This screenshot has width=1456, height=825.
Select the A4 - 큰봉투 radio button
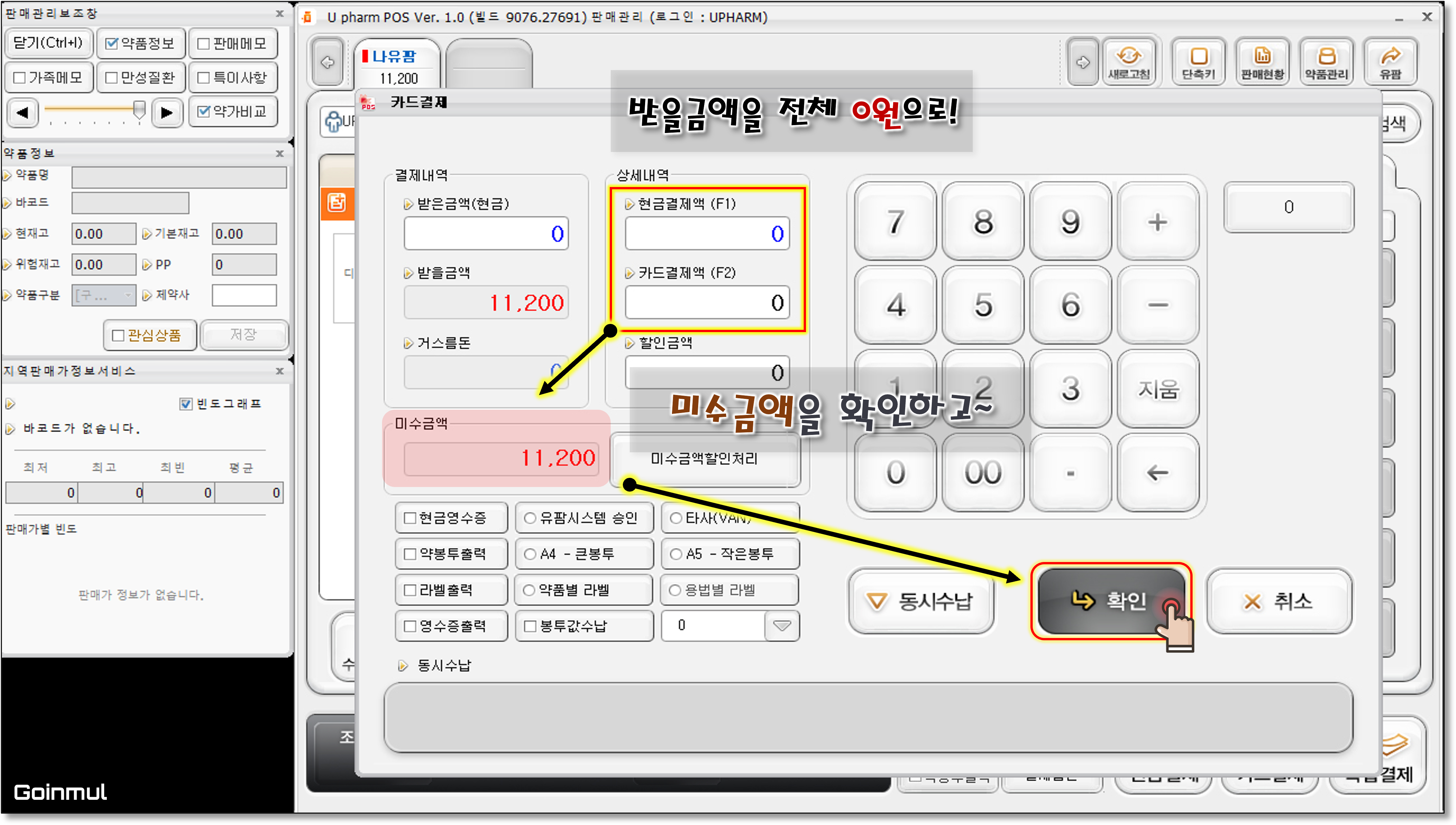(x=530, y=554)
